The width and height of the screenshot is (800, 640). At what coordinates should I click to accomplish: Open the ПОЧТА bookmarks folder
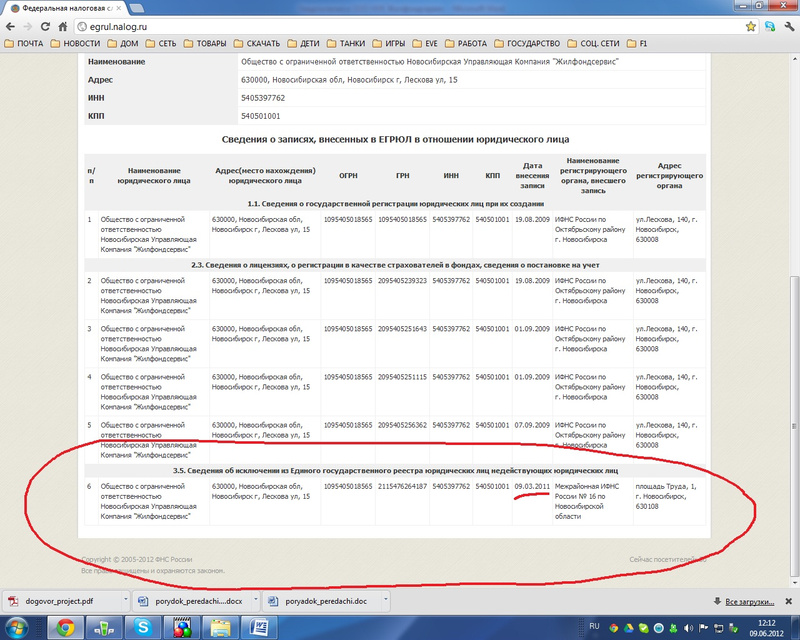(x=25, y=44)
